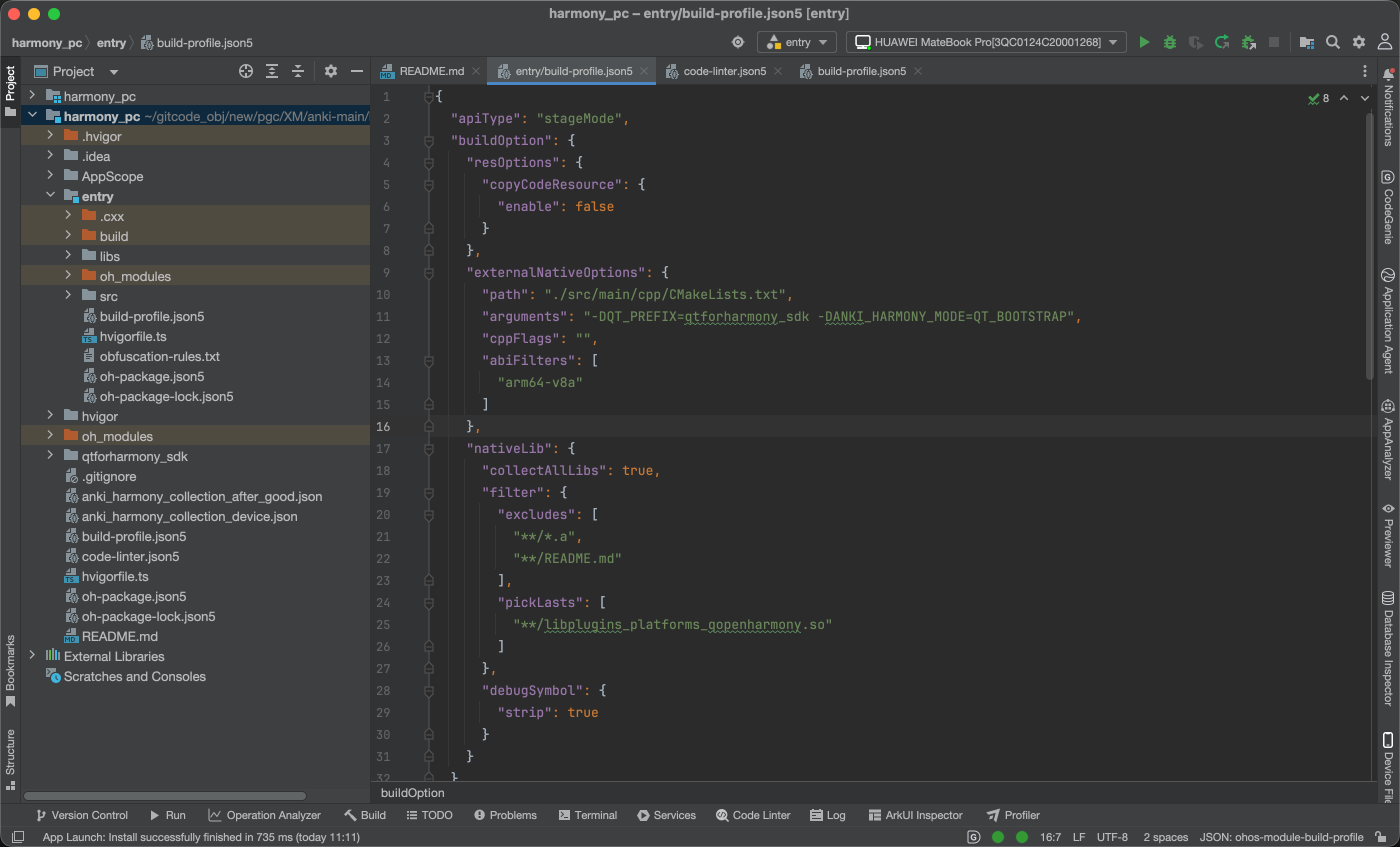The width and height of the screenshot is (1400, 847).
Task: Open the Database Inspector side panel
Action: coord(1388,648)
